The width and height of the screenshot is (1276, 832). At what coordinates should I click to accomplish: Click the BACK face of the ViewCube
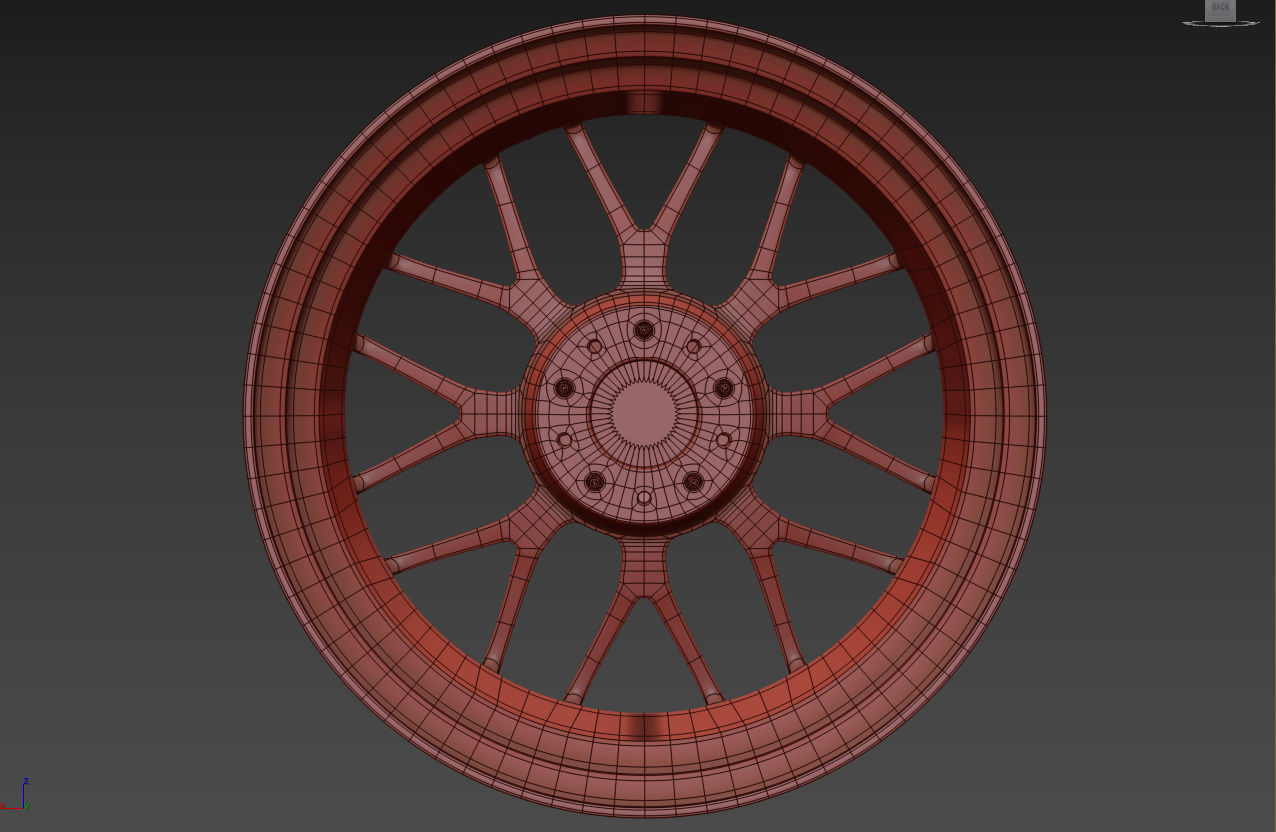click(1220, 8)
